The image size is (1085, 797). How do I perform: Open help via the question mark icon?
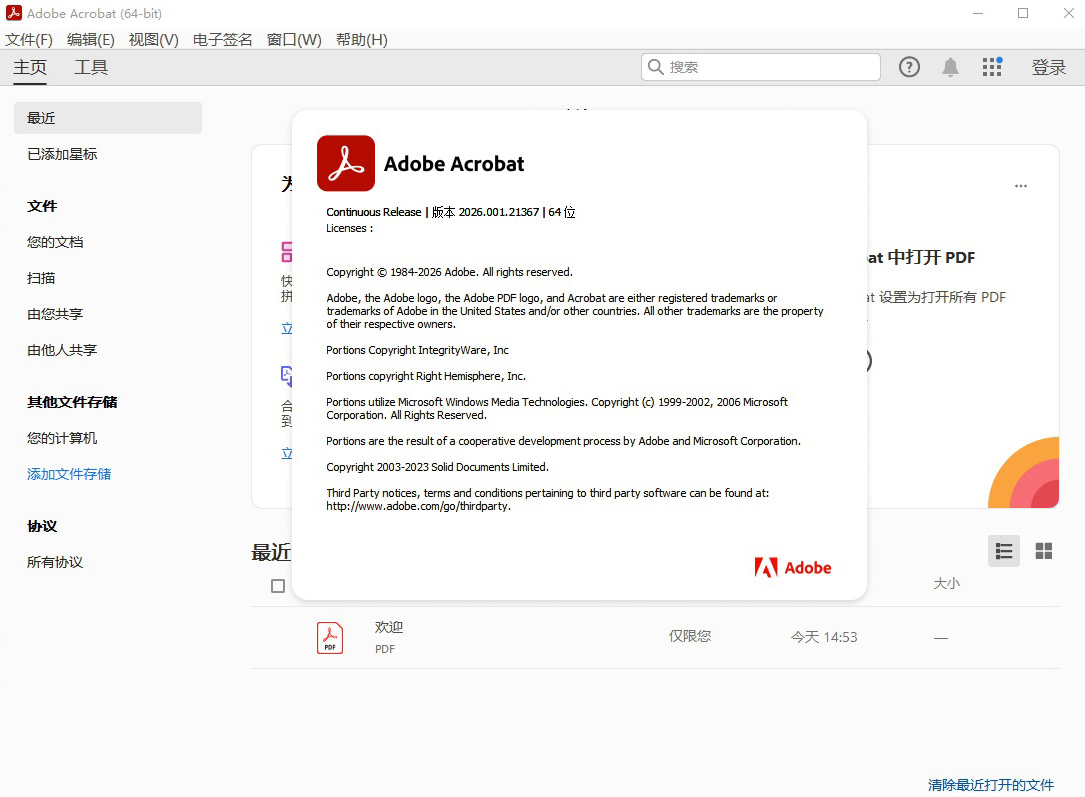(909, 66)
